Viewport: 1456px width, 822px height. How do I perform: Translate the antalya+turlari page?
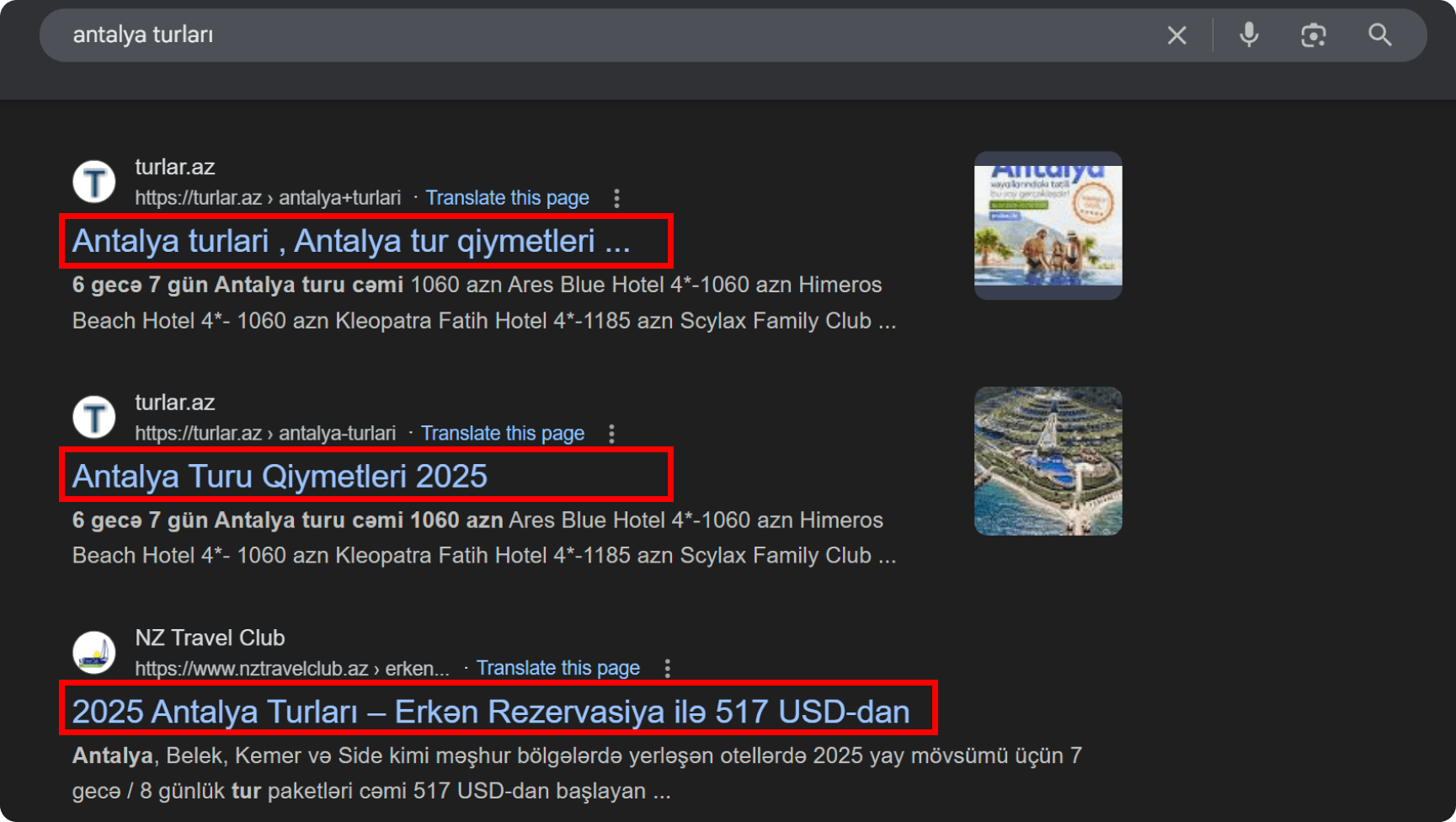coord(507,198)
